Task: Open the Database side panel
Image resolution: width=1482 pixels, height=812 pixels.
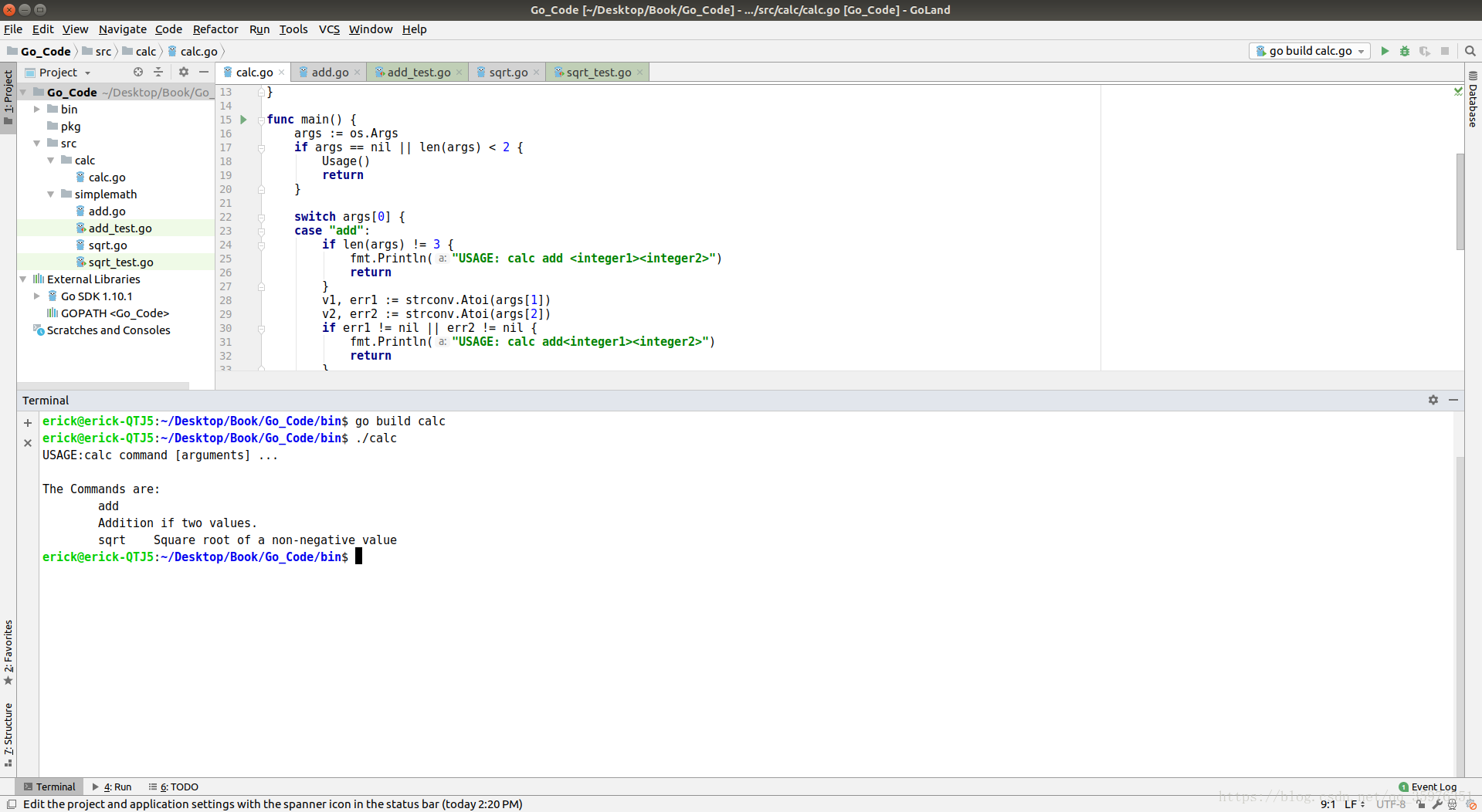Action: 1473,100
